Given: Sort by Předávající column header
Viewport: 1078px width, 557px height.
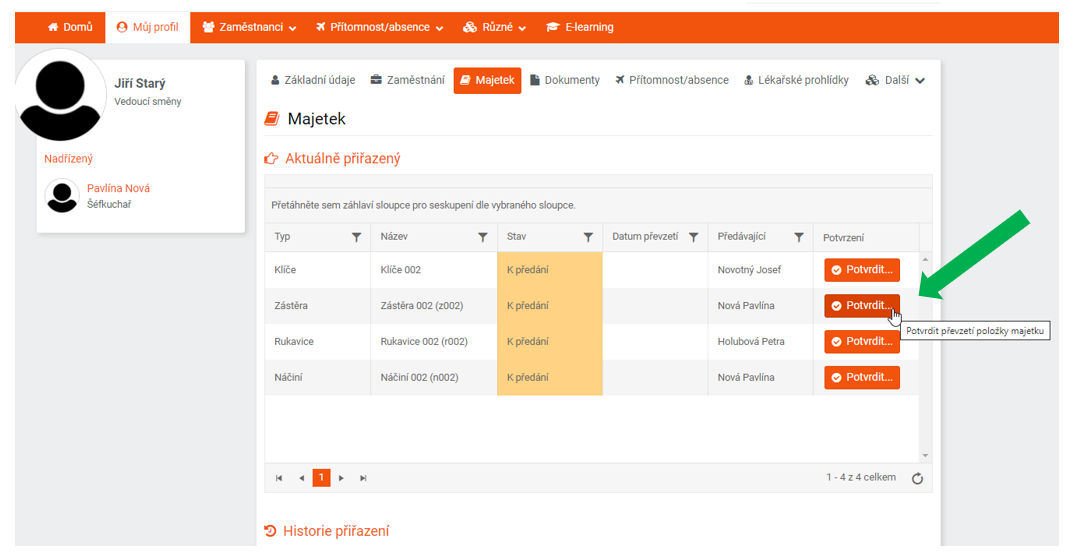Looking at the screenshot, I should point(742,237).
